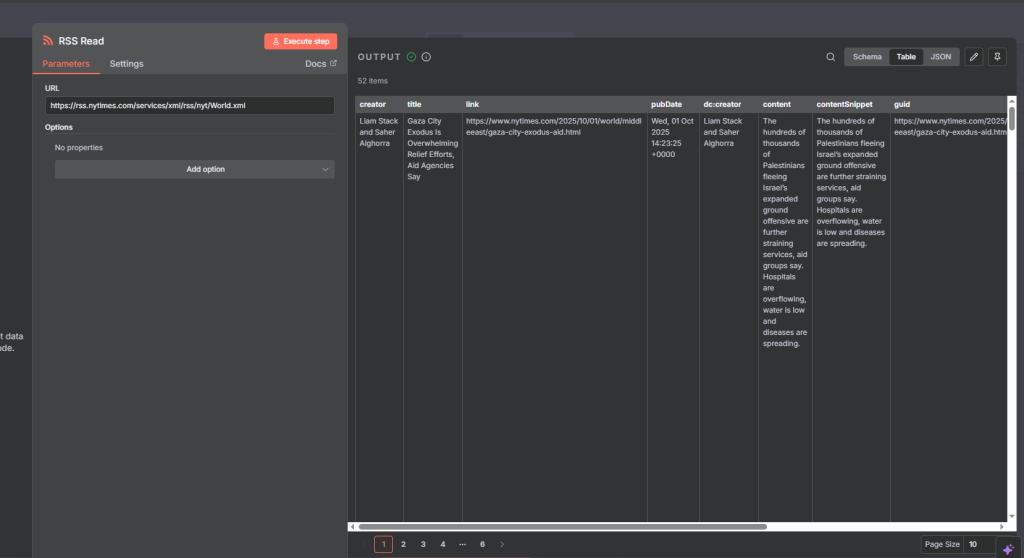Click the output info icon
The image size is (1024, 558).
coord(426,57)
